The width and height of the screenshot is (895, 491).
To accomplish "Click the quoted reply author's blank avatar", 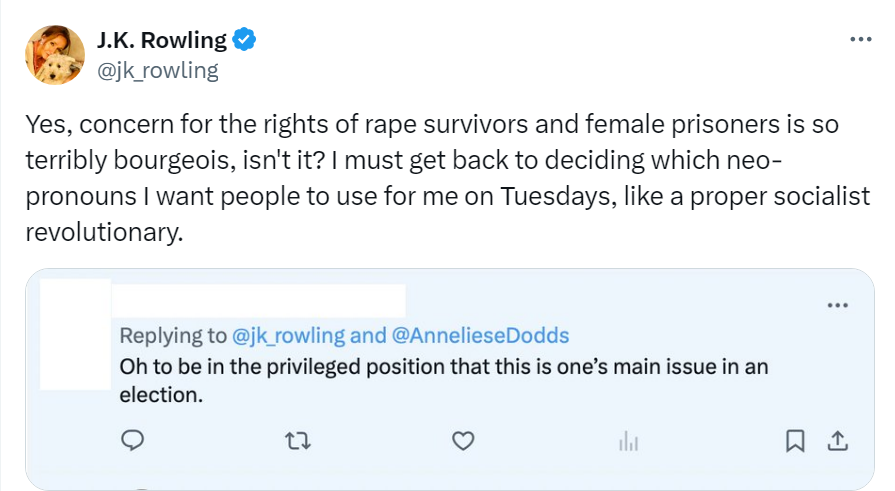I will (73, 334).
